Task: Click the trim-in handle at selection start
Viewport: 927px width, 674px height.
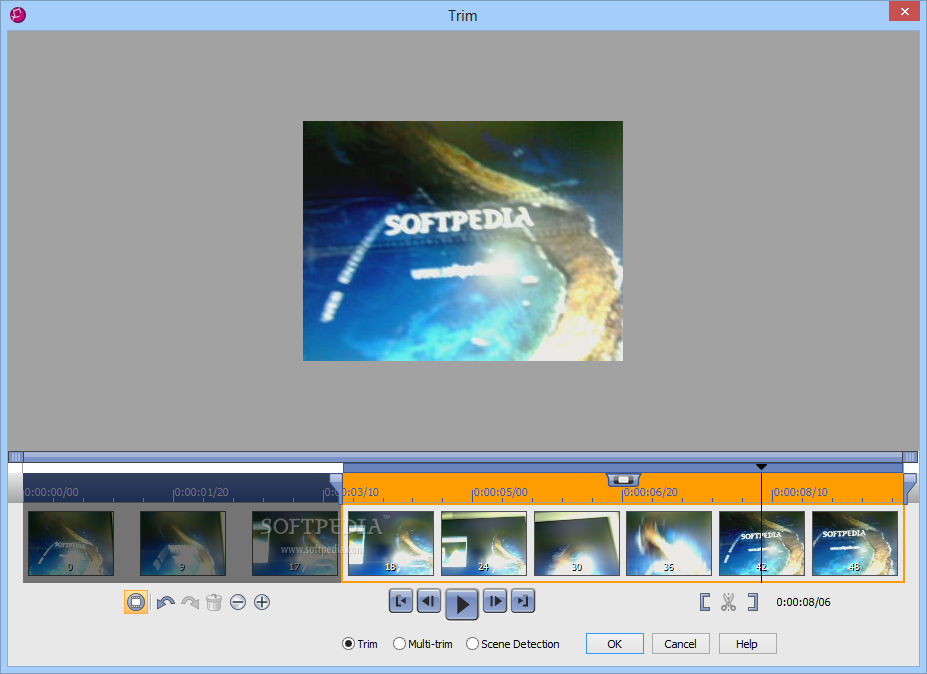Action: click(x=336, y=486)
